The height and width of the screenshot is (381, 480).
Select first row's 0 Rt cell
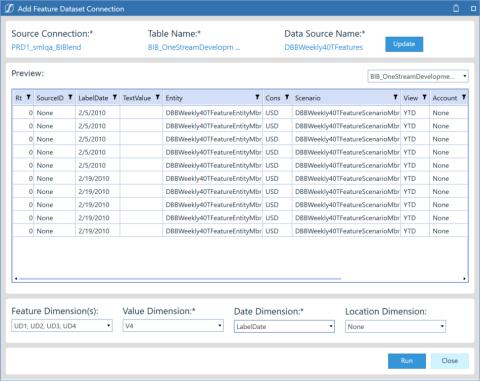[23, 113]
